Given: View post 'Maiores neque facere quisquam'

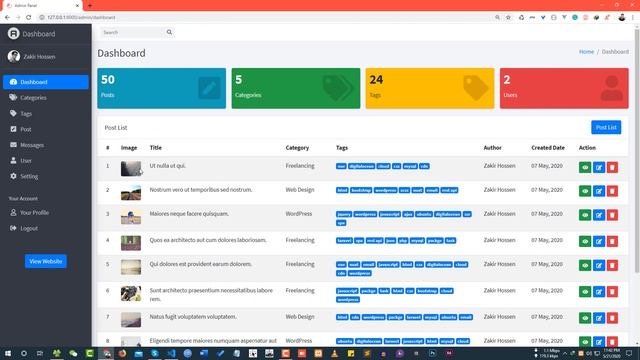Looking at the screenshot, I should (x=585, y=215).
